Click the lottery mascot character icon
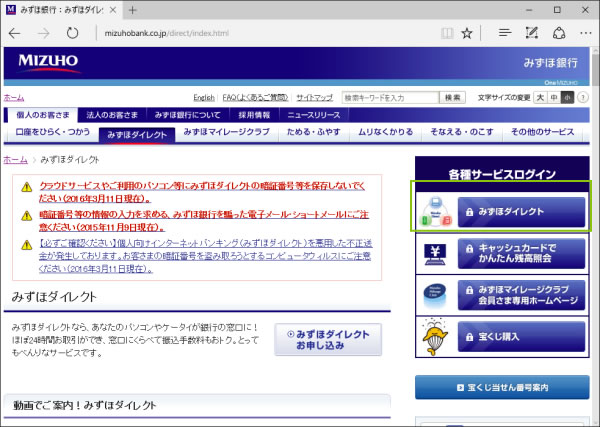Viewport: 600px width, 427px height. [x=435, y=336]
